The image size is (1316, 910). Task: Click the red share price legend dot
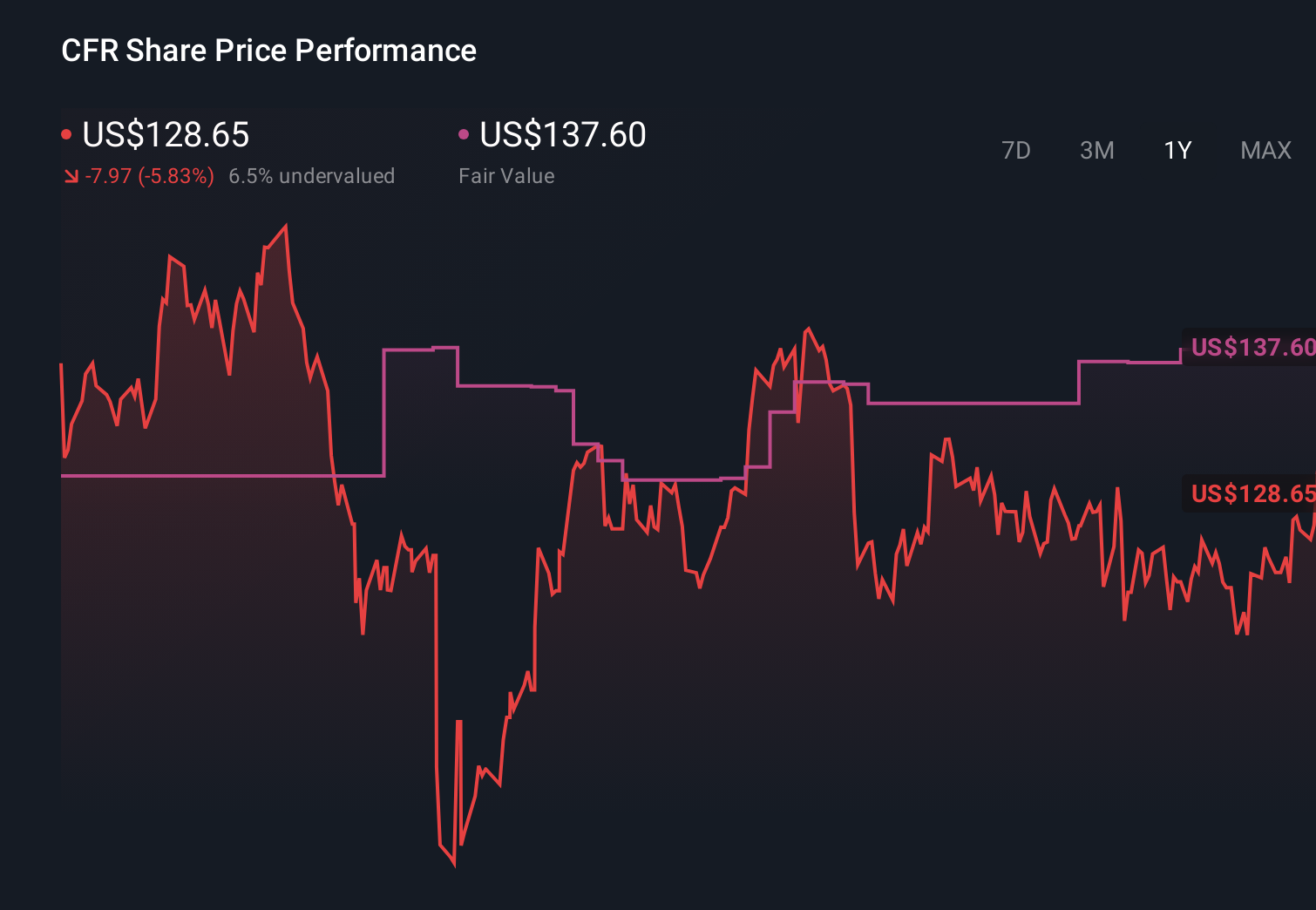click(66, 132)
